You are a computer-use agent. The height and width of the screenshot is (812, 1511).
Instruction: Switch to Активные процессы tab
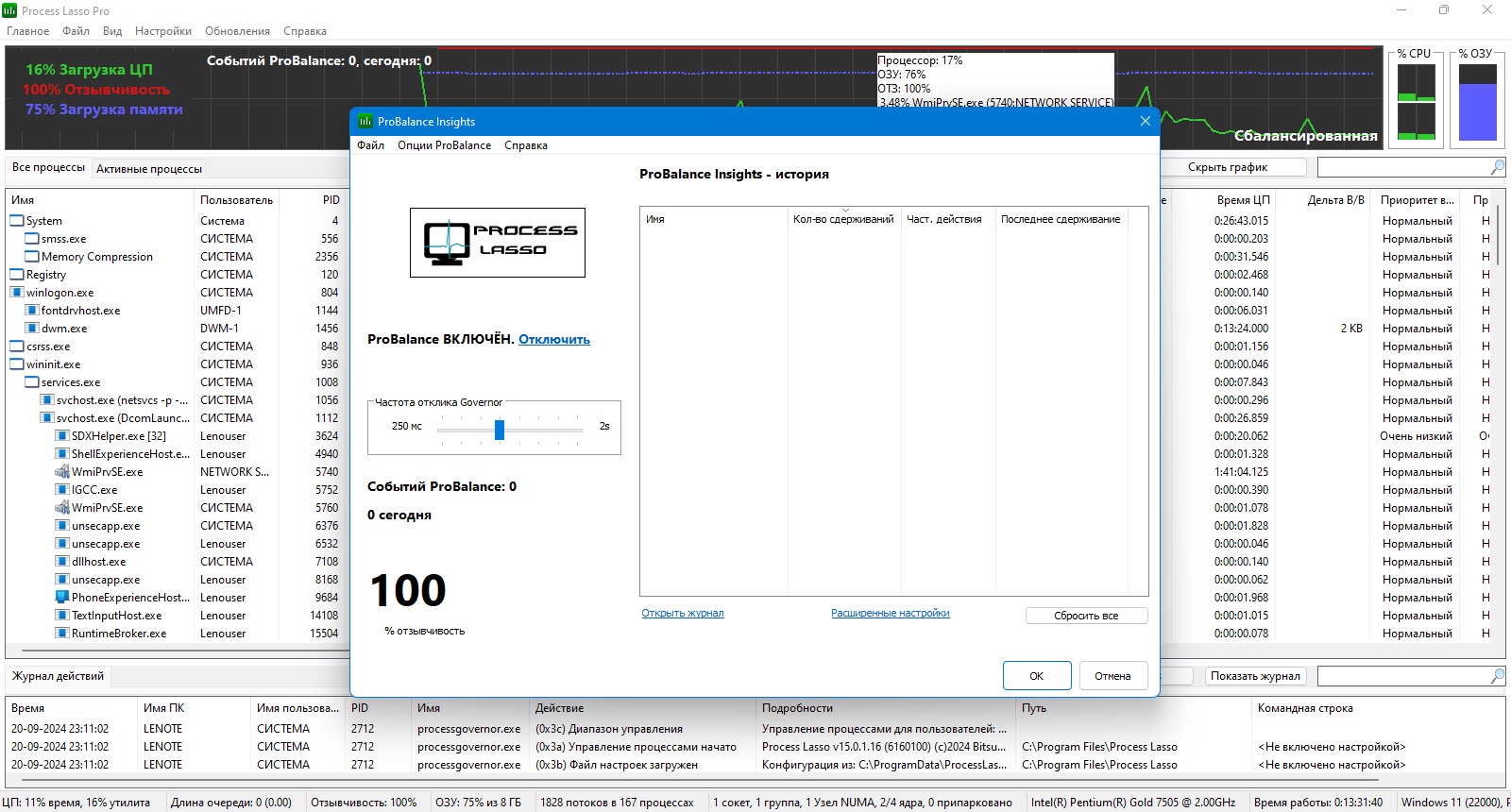[149, 169]
